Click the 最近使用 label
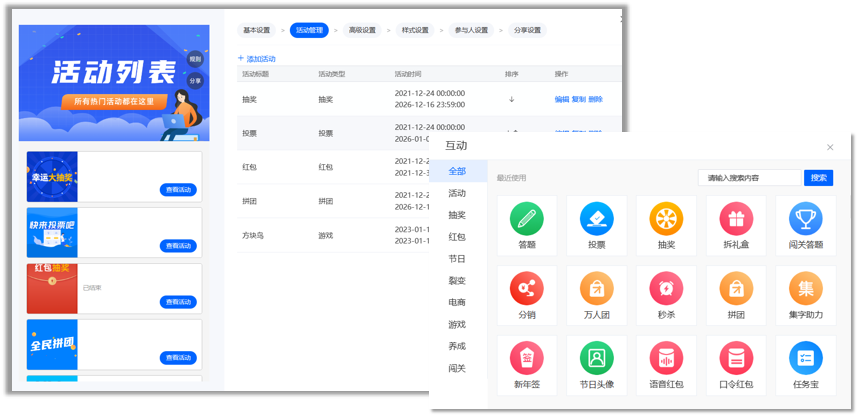Viewport: 859px width, 420px height. (511, 179)
